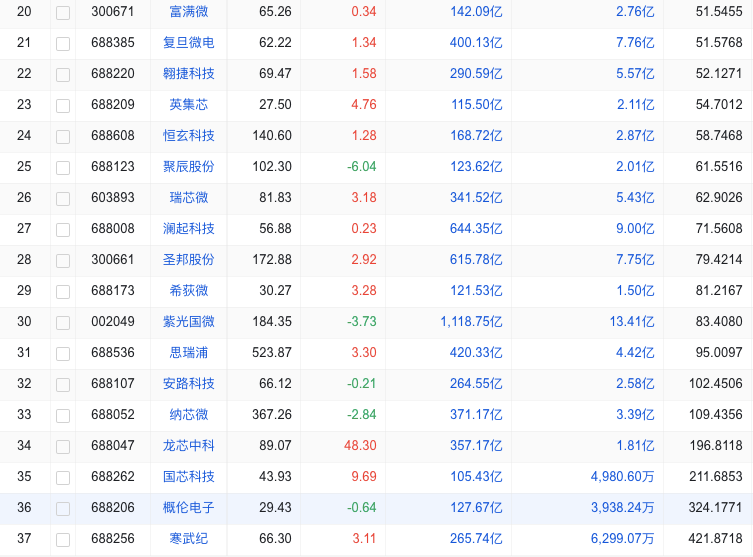Click profit value 4,980.60万
This screenshot has width=753, height=557.
[622, 476]
